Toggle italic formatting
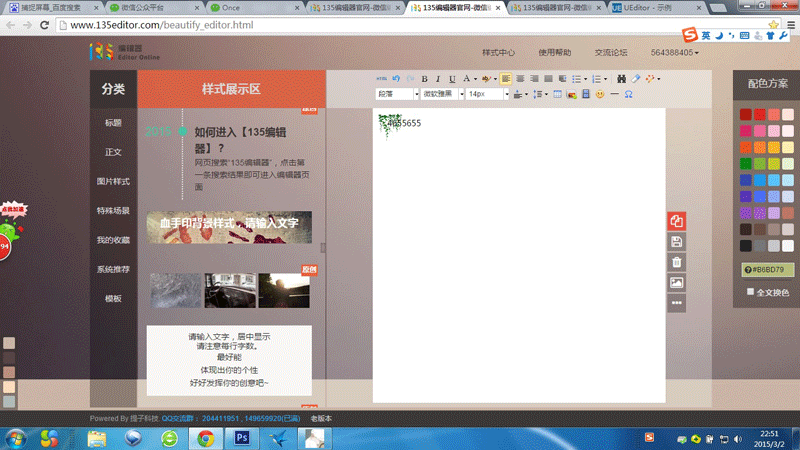The image size is (800, 450). click(438, 79)
